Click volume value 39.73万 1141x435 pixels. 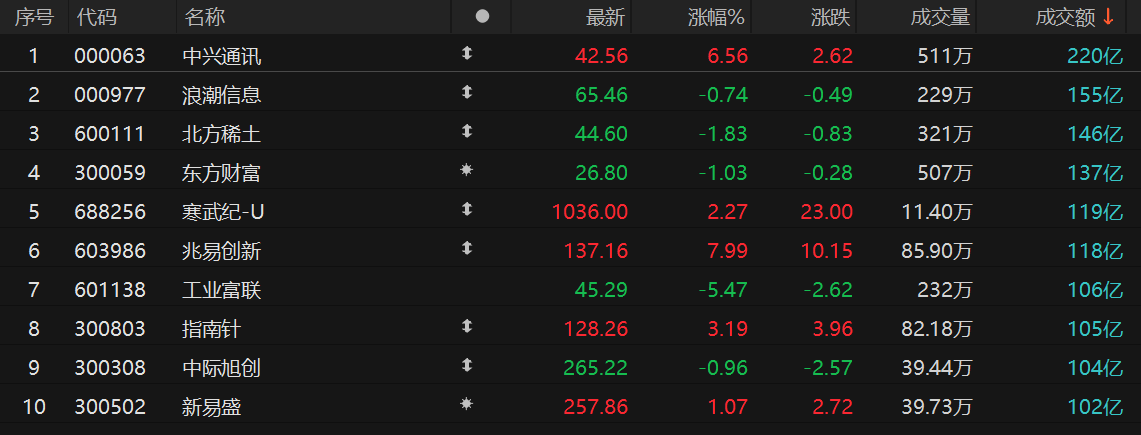click(937, 407)
